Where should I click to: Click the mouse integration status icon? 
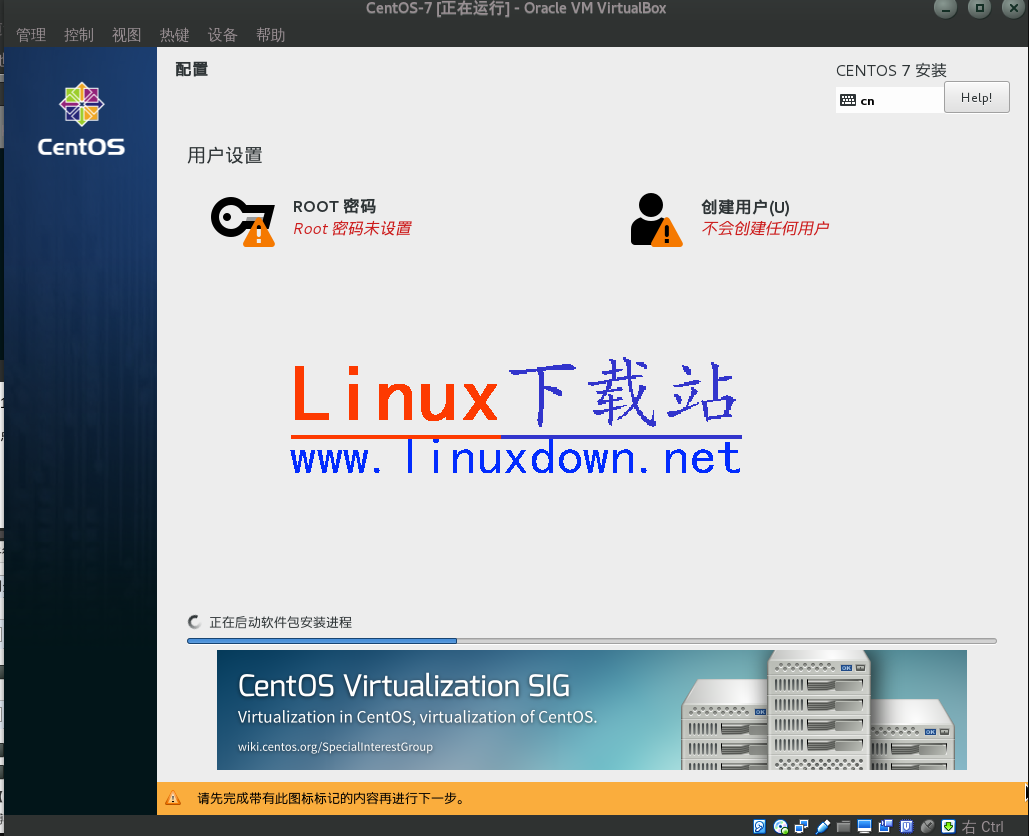pyautogui.click(x=927, y=827)
